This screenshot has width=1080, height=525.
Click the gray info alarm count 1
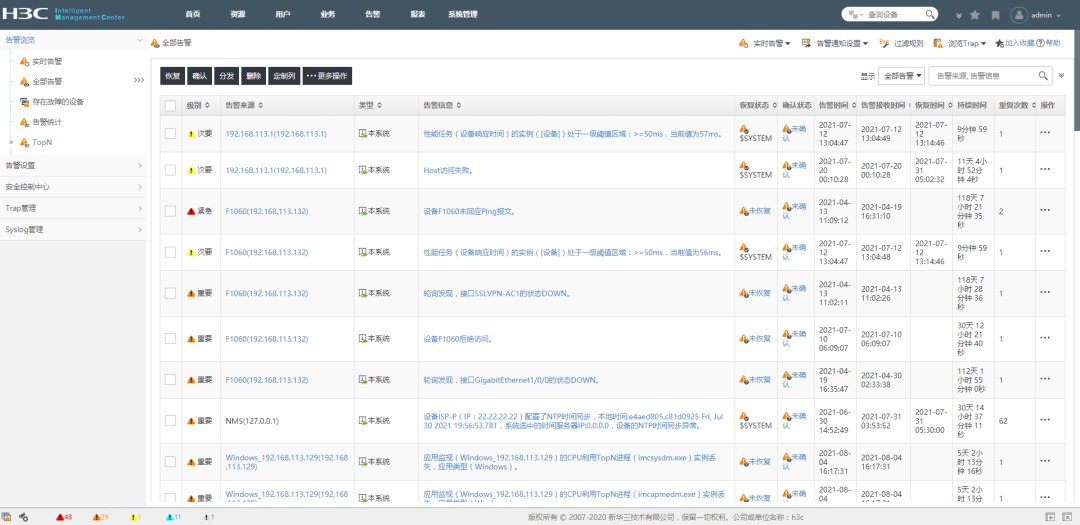pos(209,516)
